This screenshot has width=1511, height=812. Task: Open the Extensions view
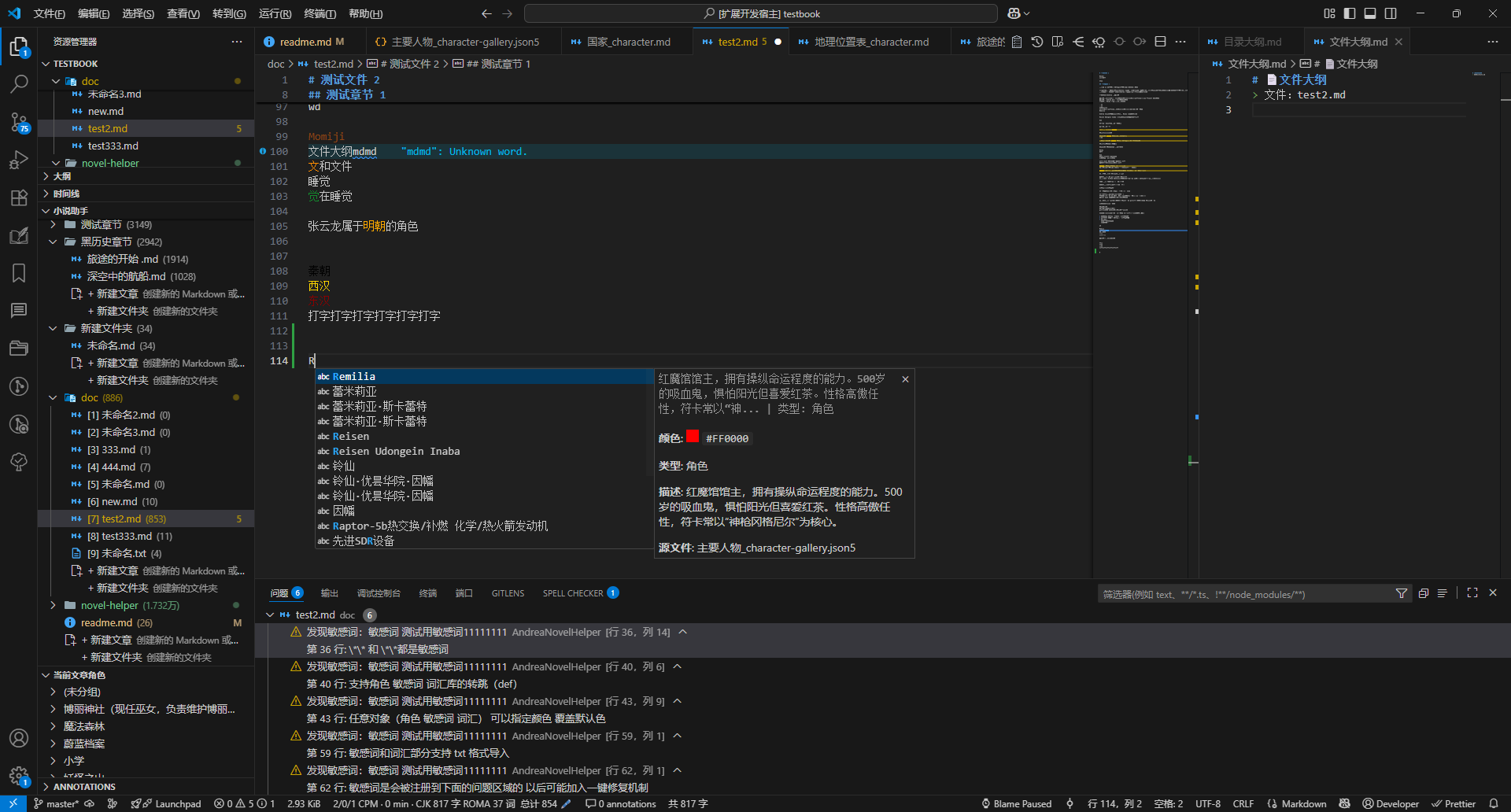click(x=19, y=197)
